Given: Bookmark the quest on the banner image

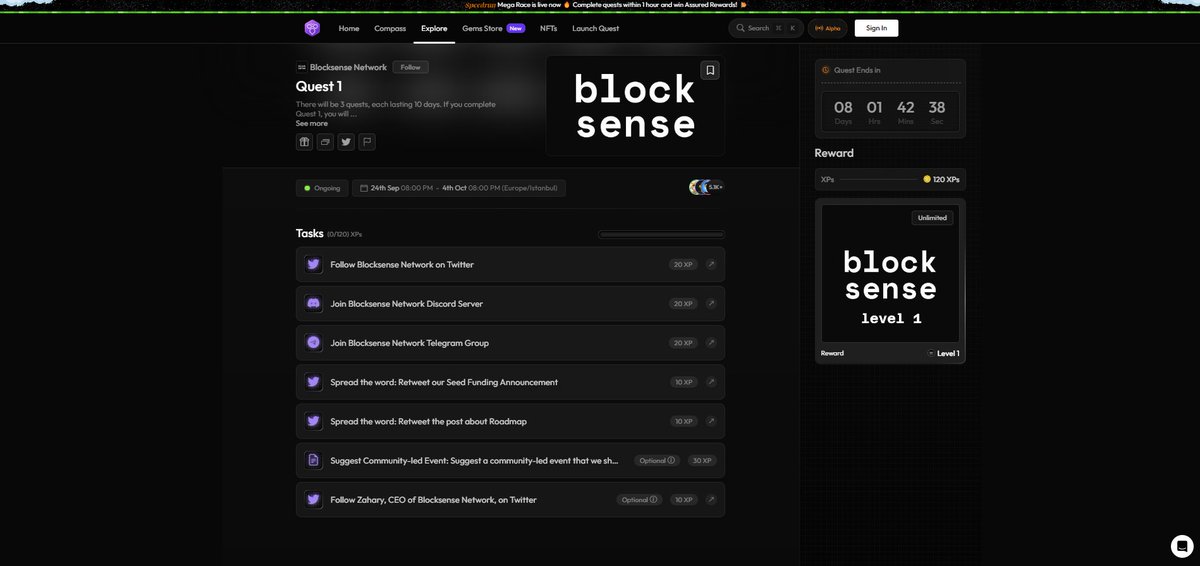Looking at the screenshot, I should 710,70.
